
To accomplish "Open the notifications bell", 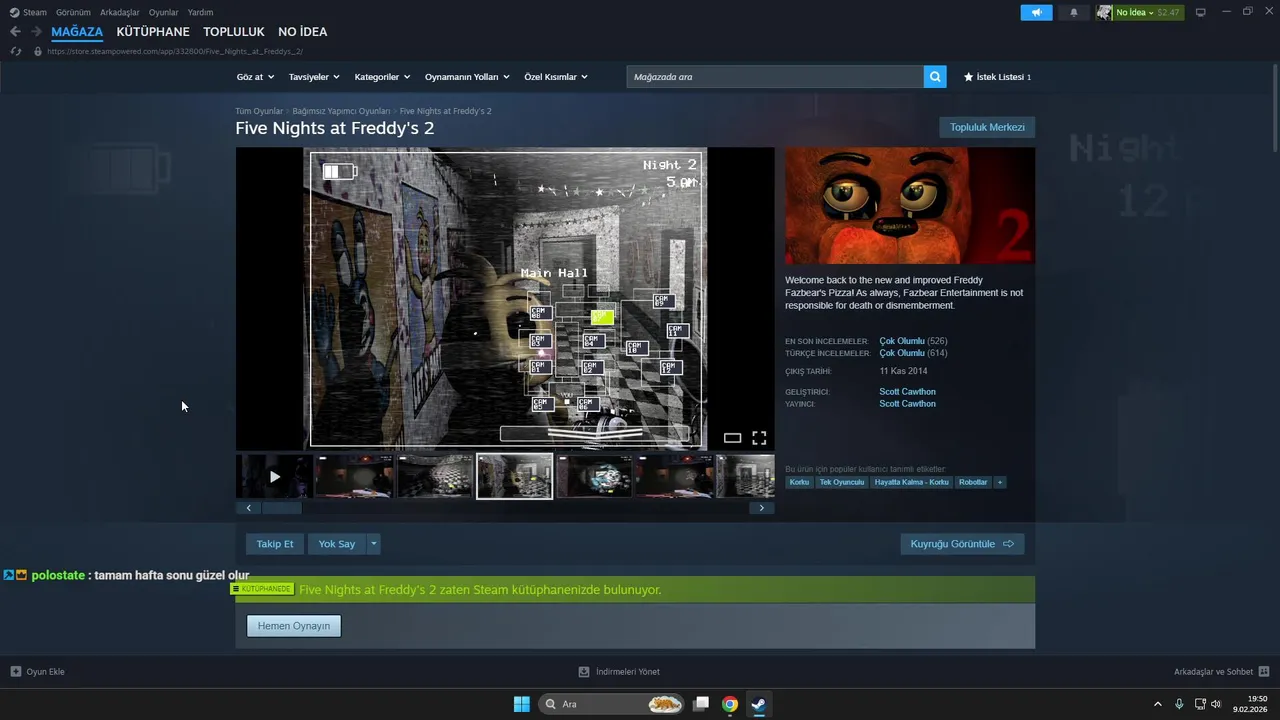I will tap(1074, 12).
